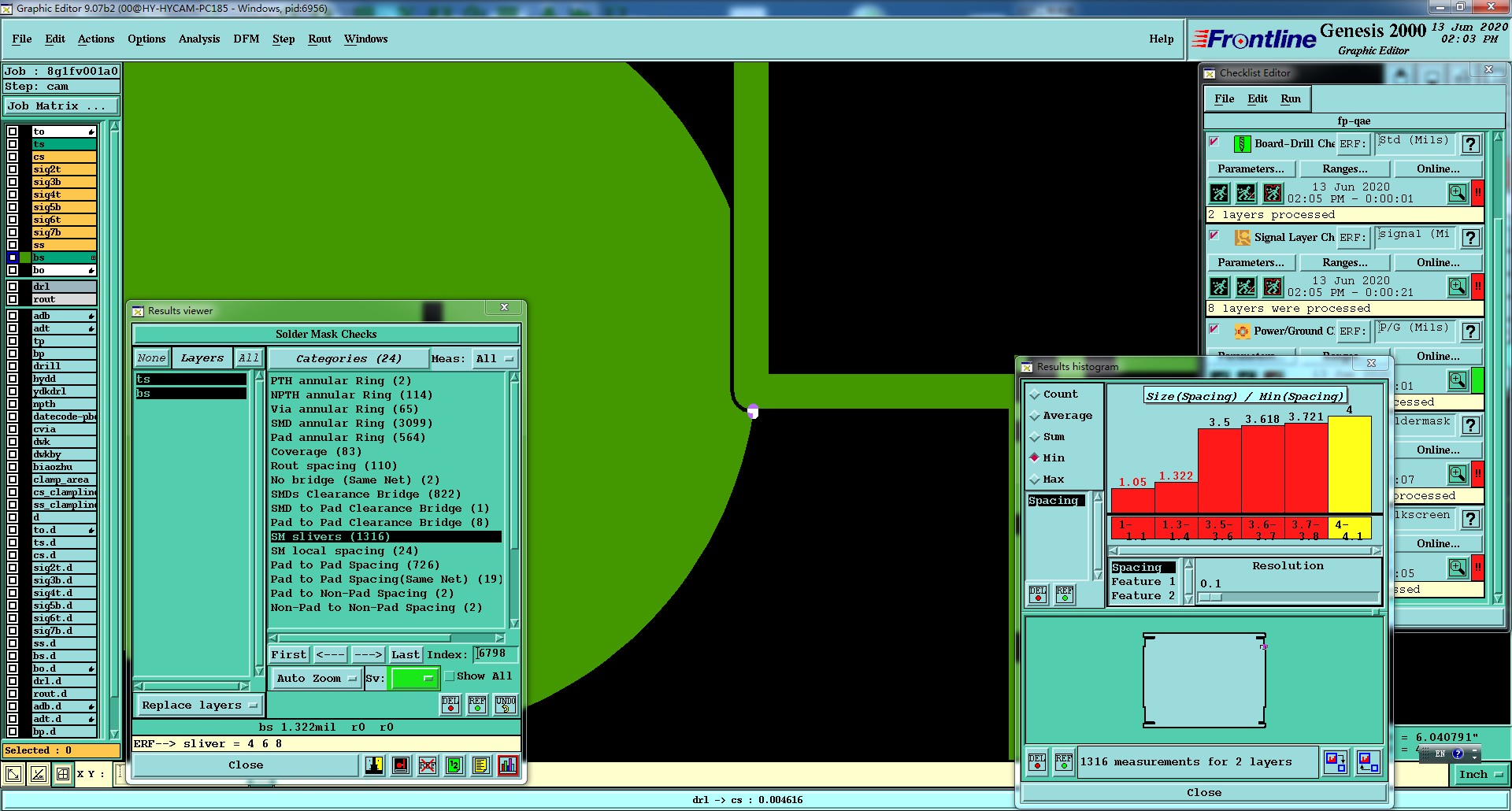This screenshot has height=811, width=1512.
Task: Open Board-Drill Check results with magnifier icon
Action: pos(1458,192)
